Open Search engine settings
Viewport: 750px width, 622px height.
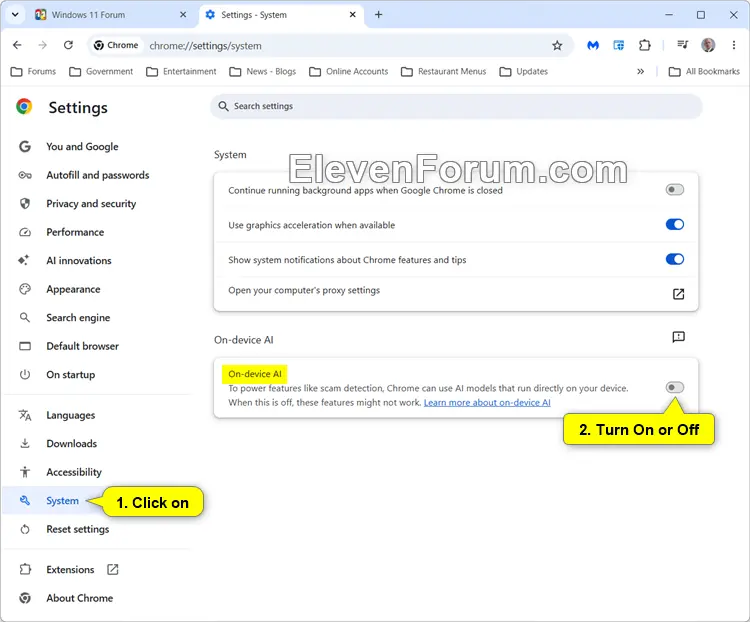tap(78, 318)
